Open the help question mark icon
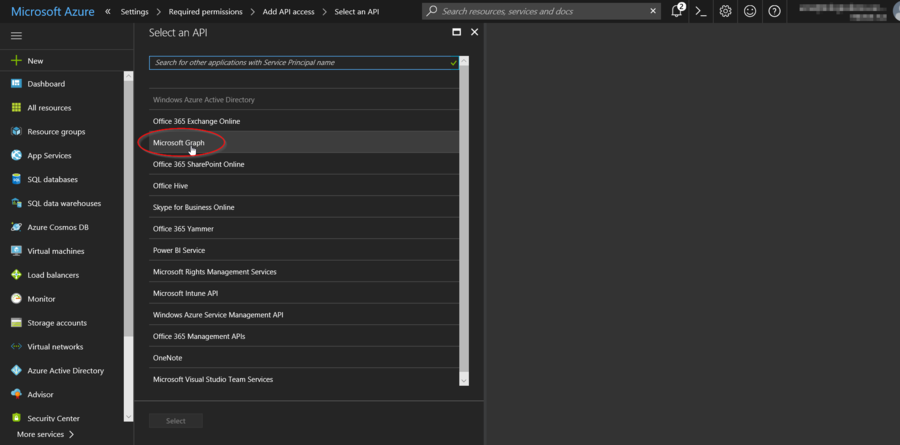 click(774, 11)
